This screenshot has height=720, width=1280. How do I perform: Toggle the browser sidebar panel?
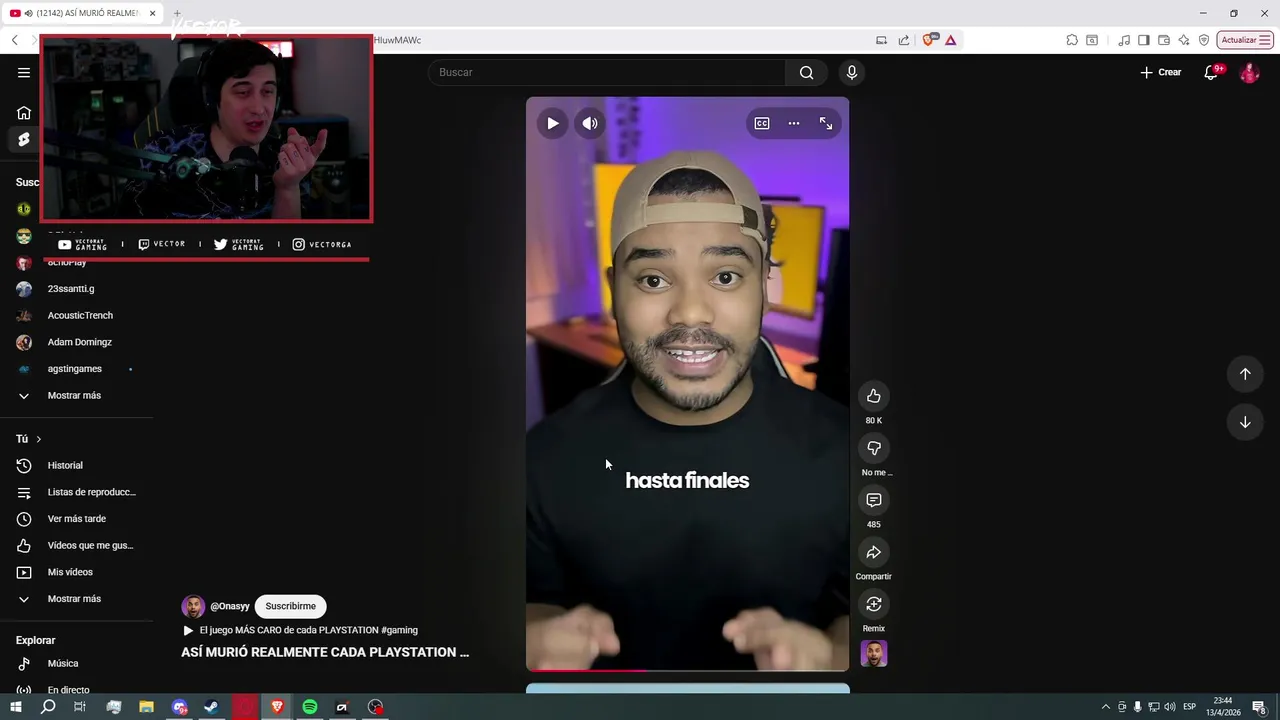pos(1144,40)
